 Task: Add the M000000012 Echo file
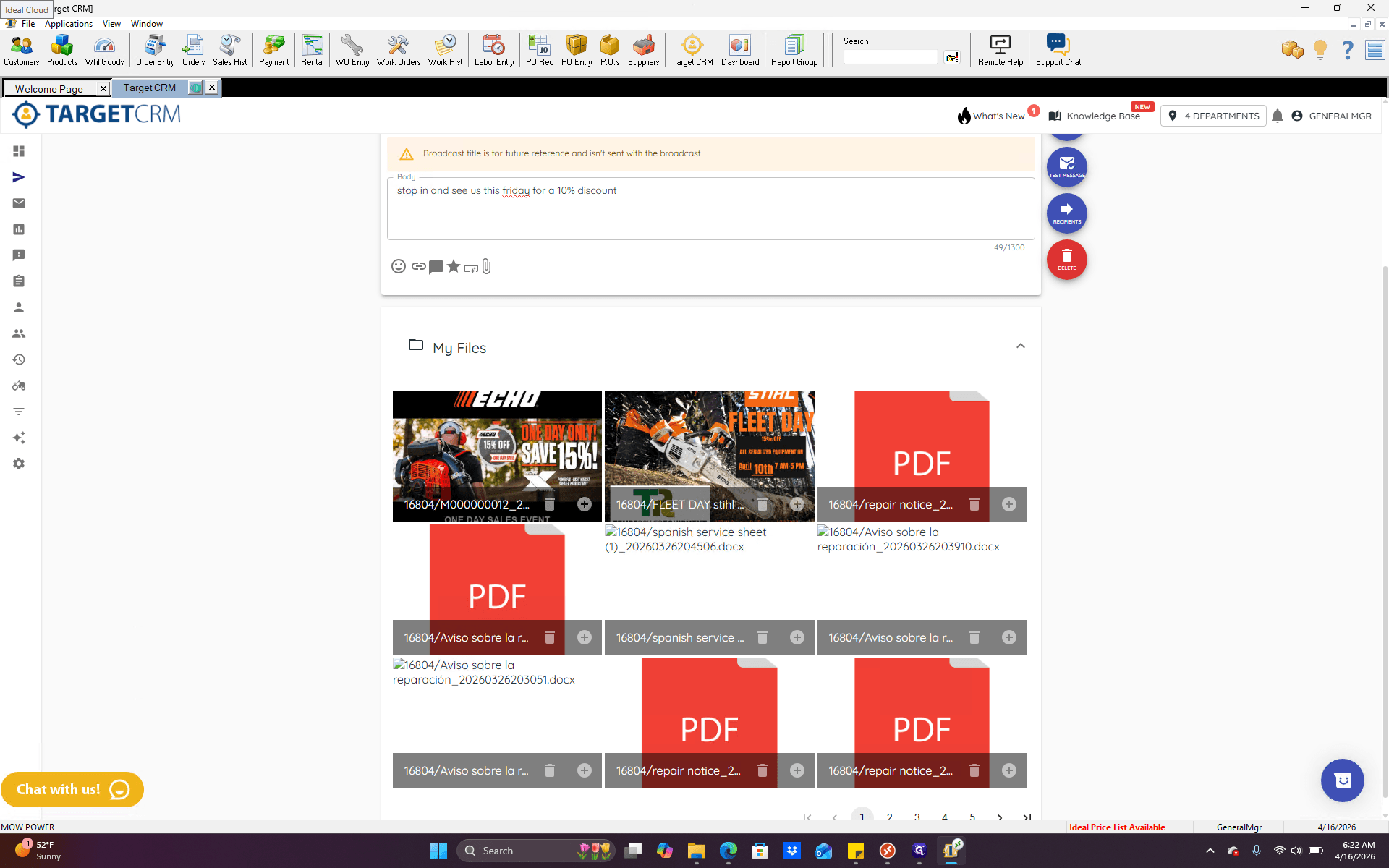[x=585, y=504]
